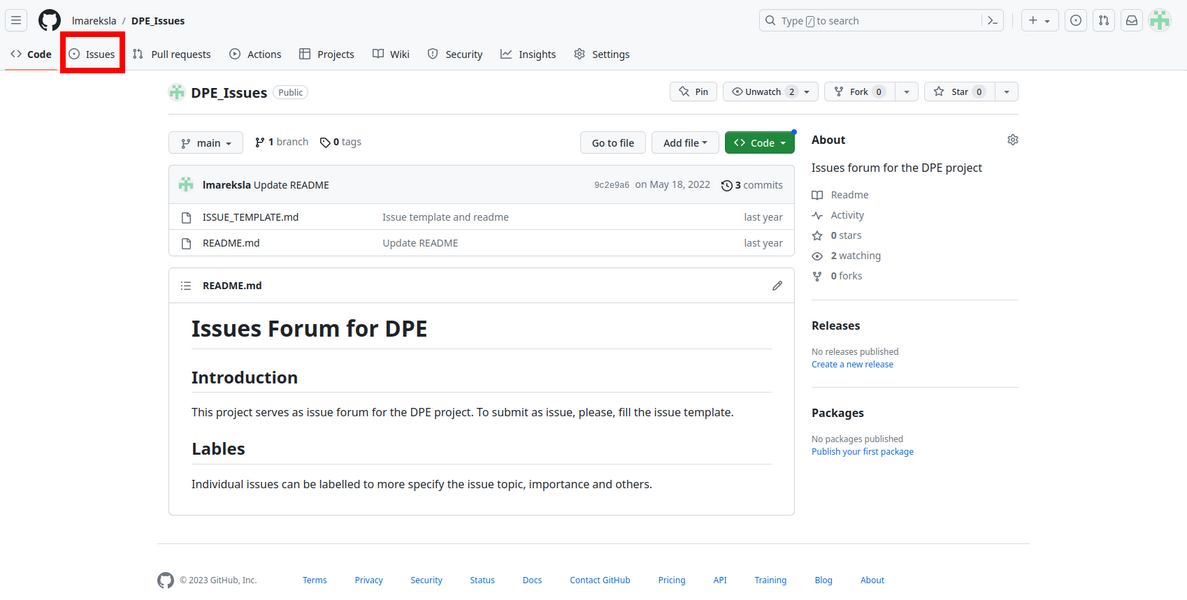Viewport: 1187px width, 600px height.
Task: Open the main branch selector dropdown
Action: point(205,142)
